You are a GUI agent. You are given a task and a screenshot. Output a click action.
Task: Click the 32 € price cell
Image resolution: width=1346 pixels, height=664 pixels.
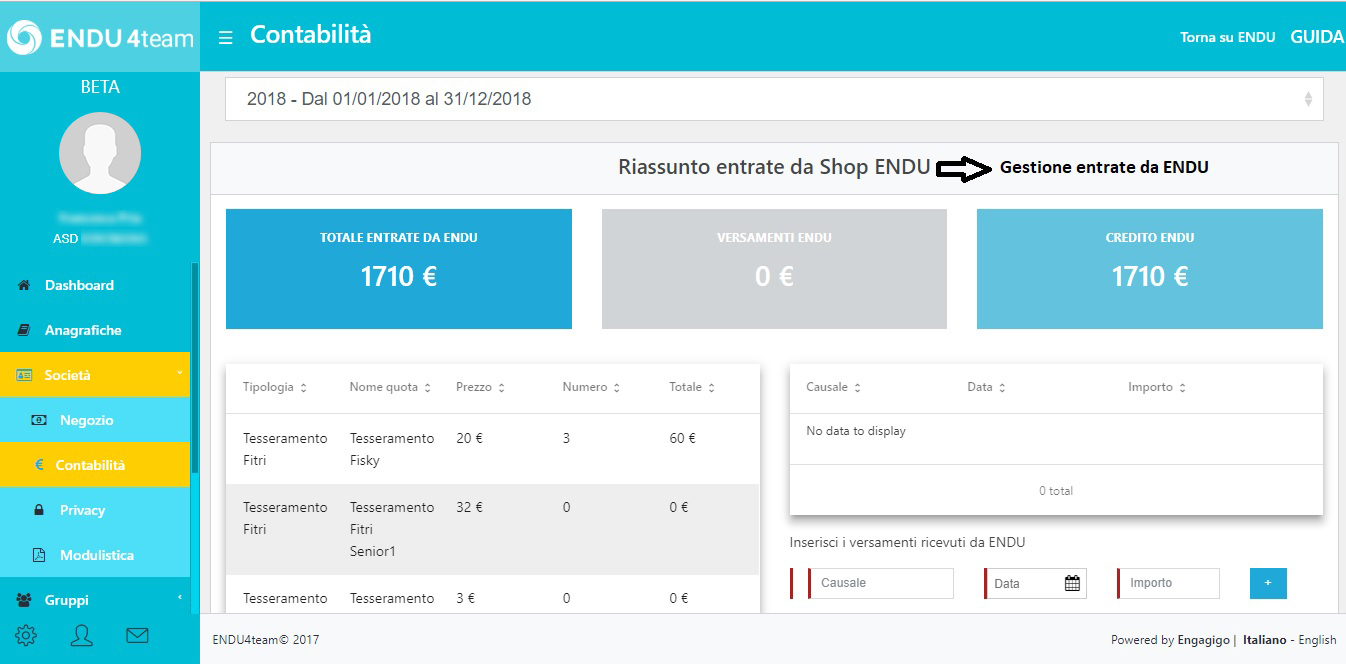(469, 507)
